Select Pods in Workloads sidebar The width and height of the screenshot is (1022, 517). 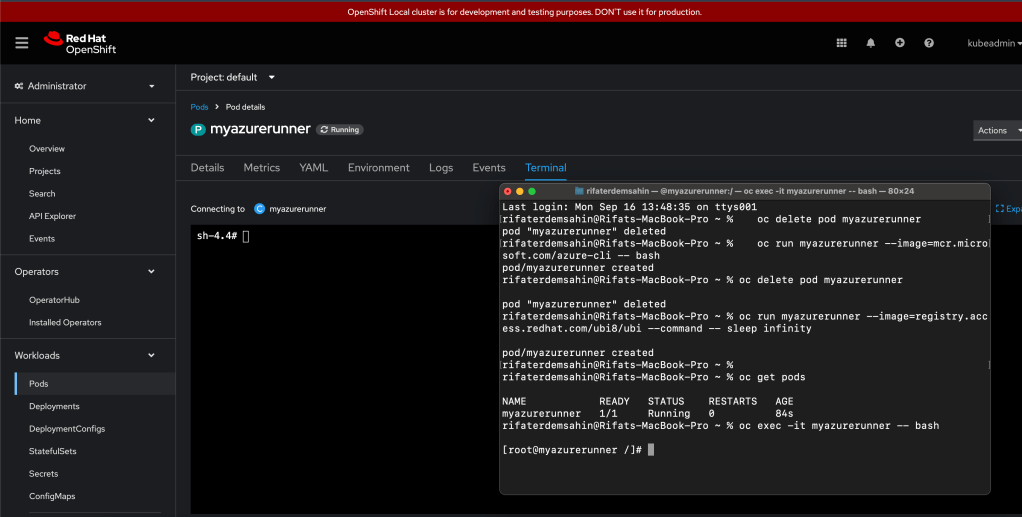coord(95,384)
